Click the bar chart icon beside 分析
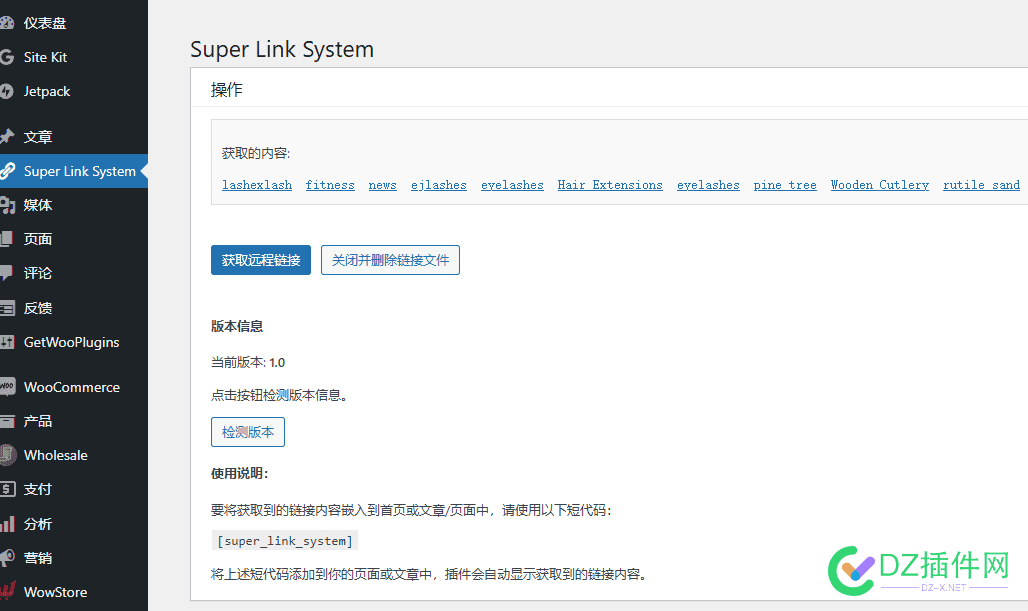1028x611 pixels. click(x=7, y=523)
